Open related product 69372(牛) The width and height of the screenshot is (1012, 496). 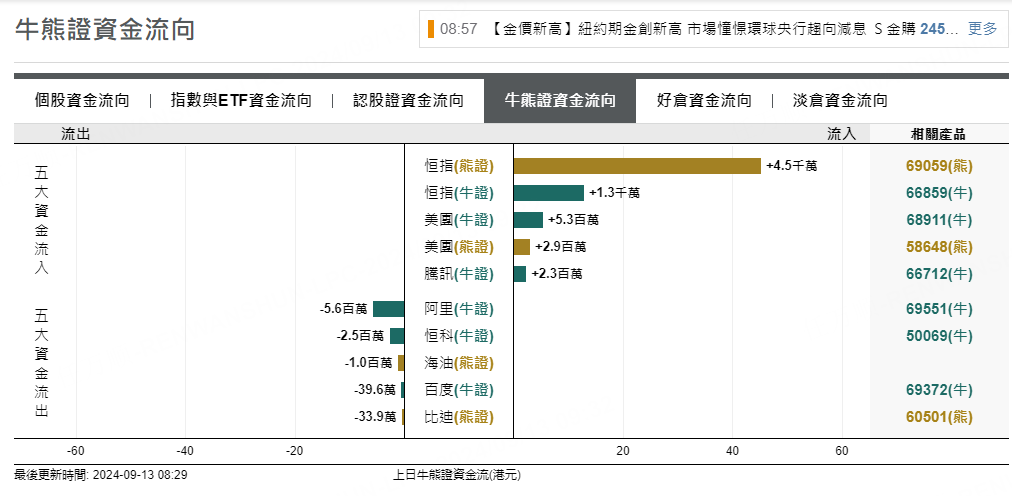point(939,390)
